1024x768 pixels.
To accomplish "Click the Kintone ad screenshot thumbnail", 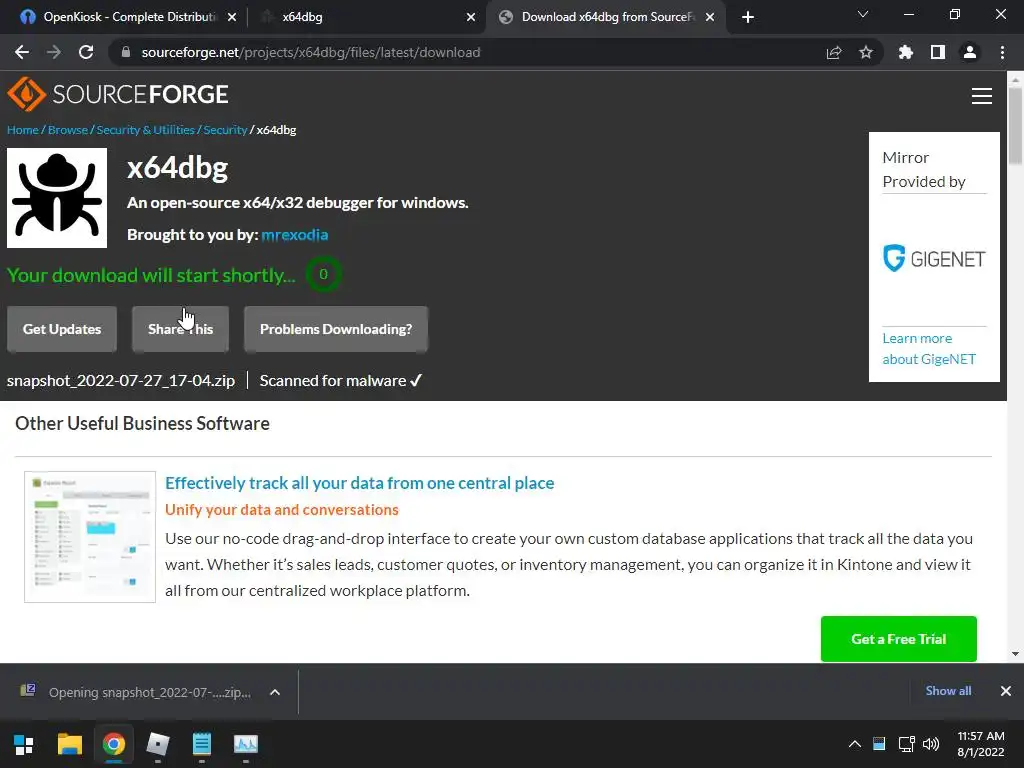I will point(90,537).
